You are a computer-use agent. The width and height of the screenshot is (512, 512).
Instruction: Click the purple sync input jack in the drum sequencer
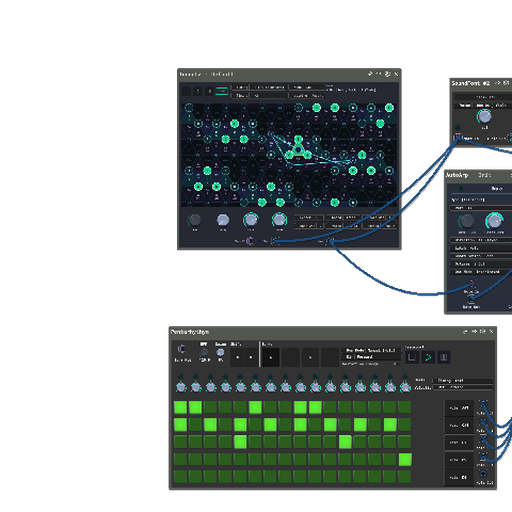(182, 349)
